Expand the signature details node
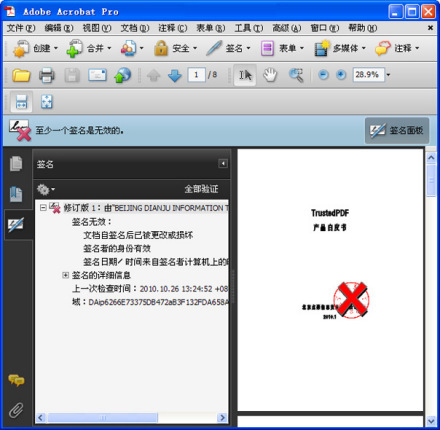 66,275
